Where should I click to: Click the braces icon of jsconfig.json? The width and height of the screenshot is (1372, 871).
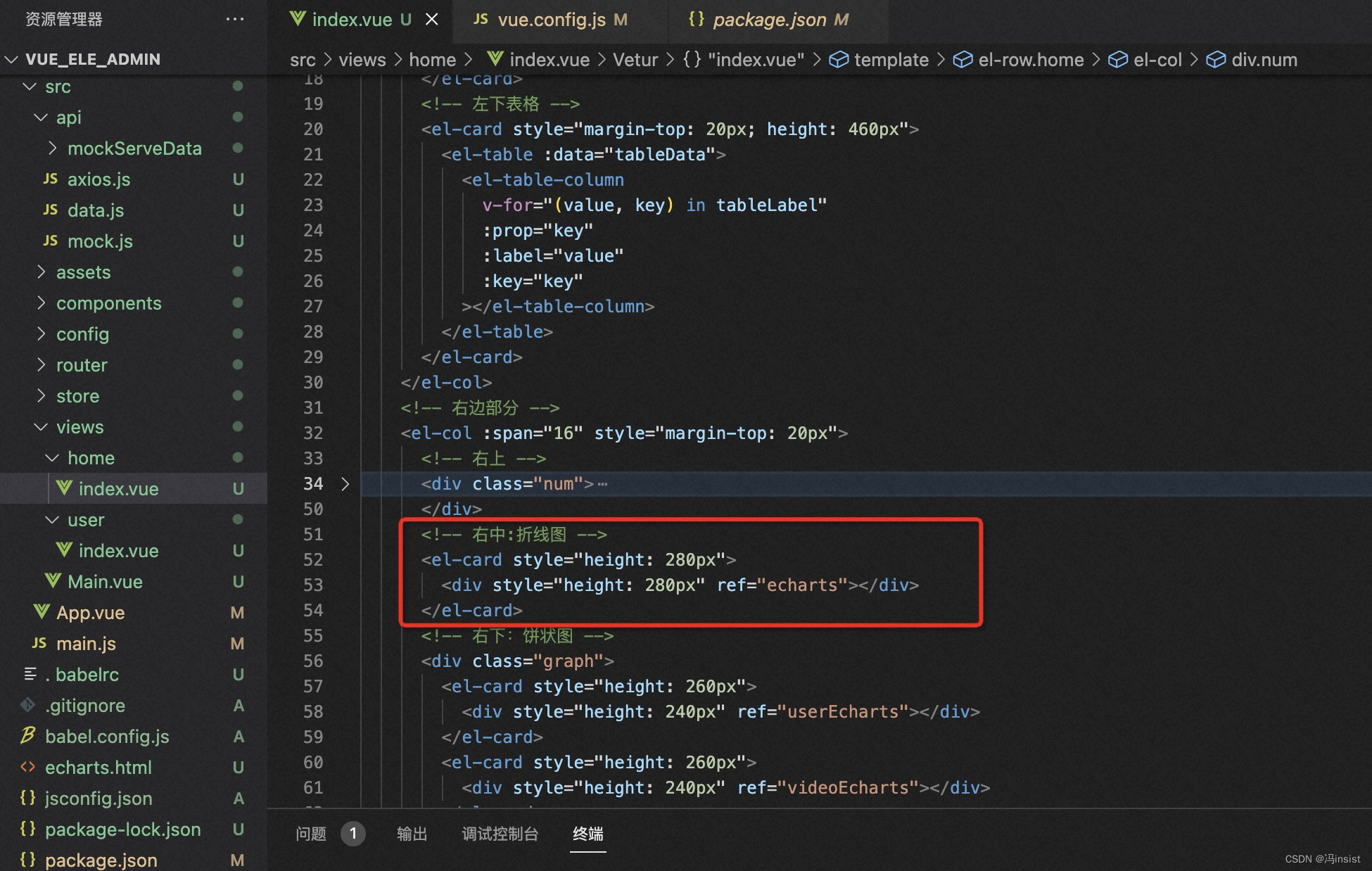pyautogui.click(x=28, y=798)
